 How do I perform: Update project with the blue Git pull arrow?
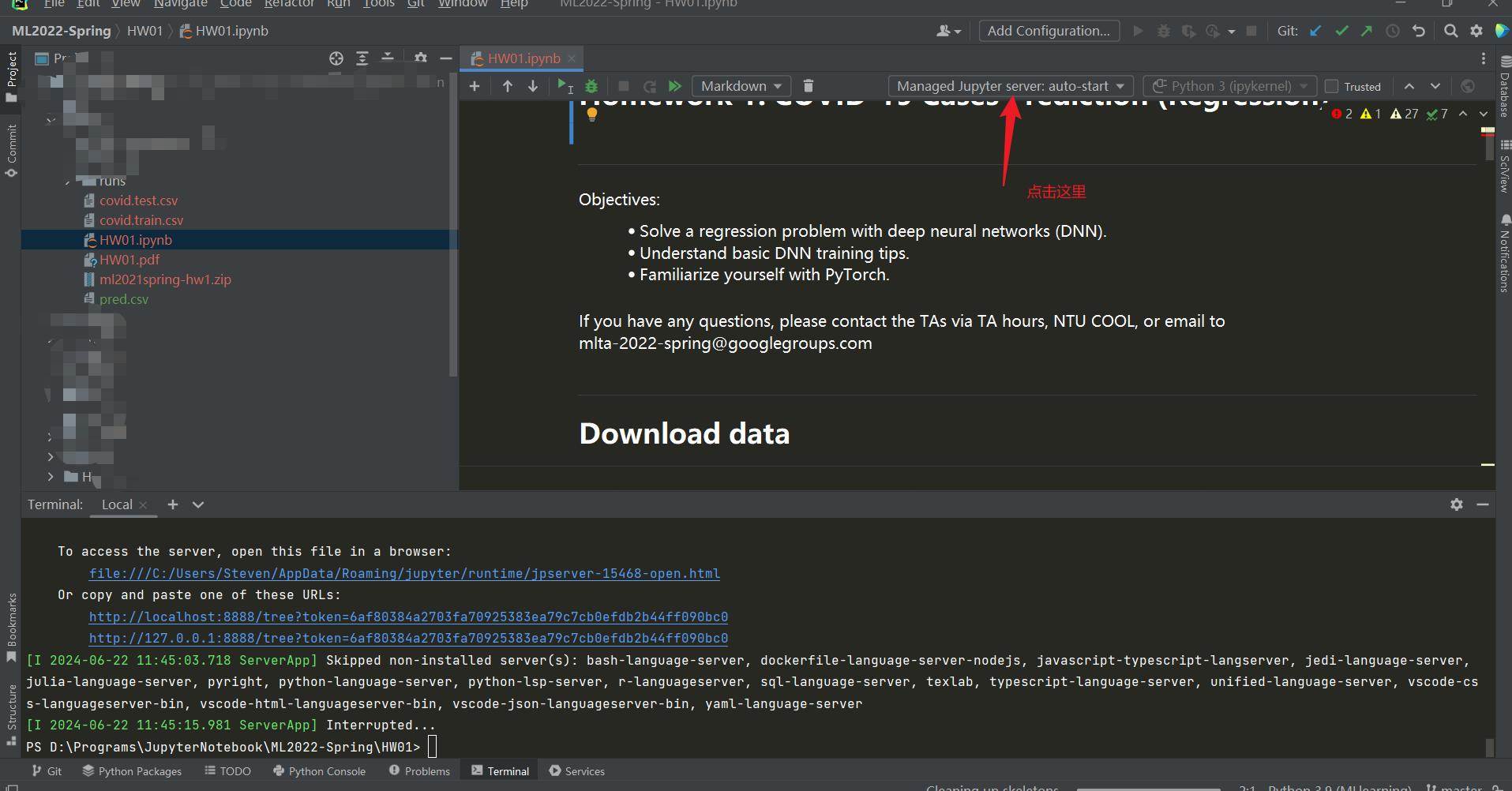click(x=1315, y=31)
